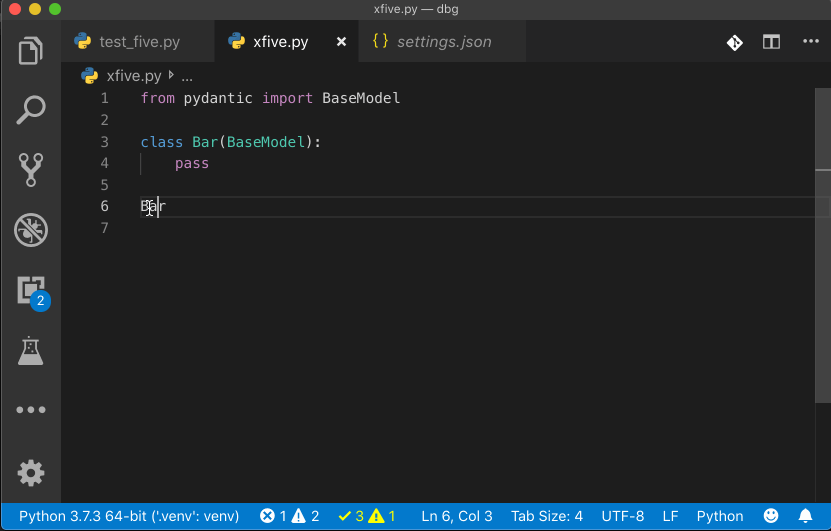Expand the breadcrumb ellipsis symbol list
Viewport: 831px width, 531px height.
pyautogui.click(x=187, y=77)
